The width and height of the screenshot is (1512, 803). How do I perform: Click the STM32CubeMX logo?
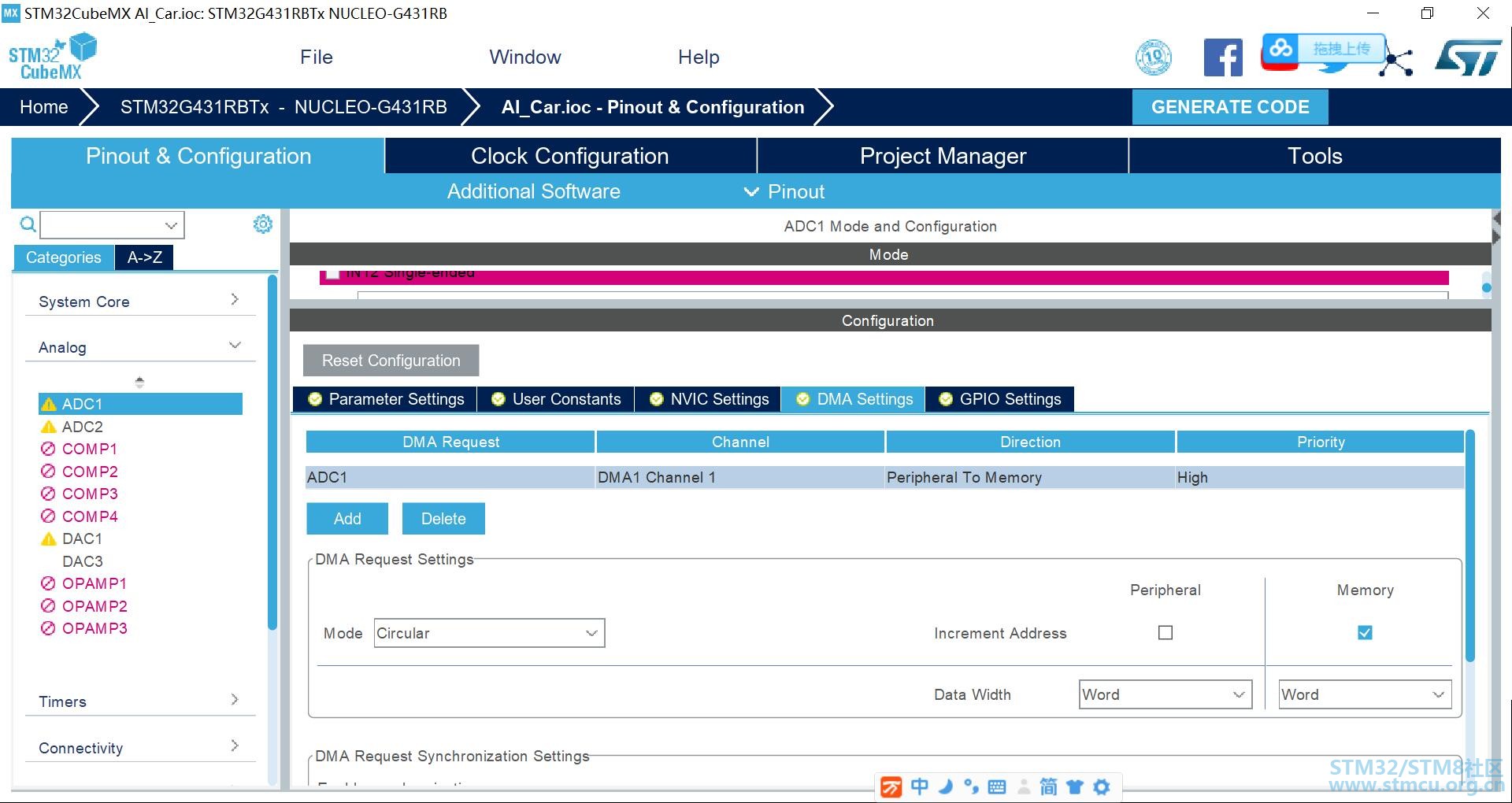[52, 57]
